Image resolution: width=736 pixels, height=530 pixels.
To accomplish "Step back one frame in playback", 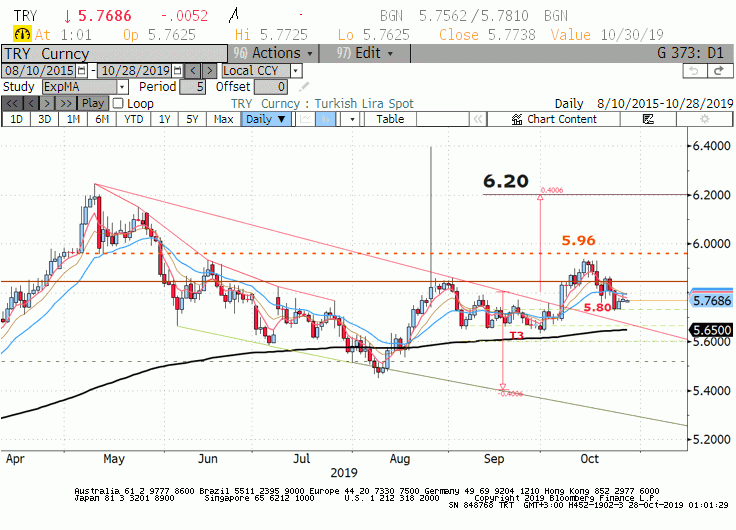I will pos(31,103).
